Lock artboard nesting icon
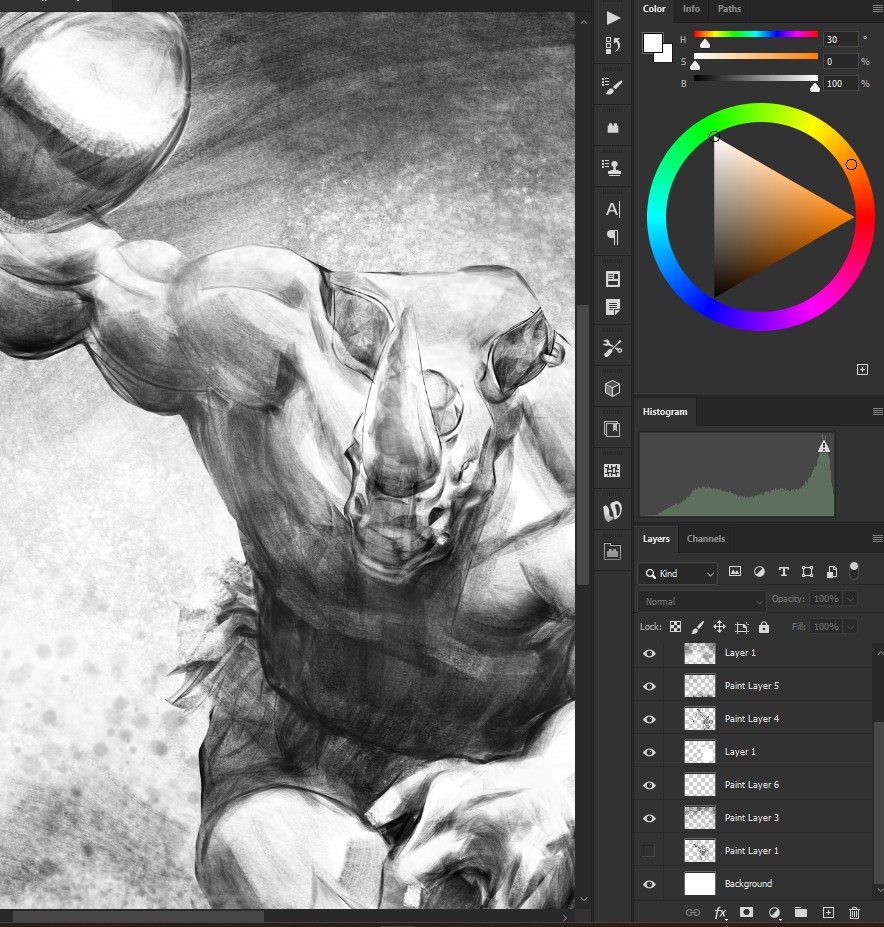 pos(741,627)
